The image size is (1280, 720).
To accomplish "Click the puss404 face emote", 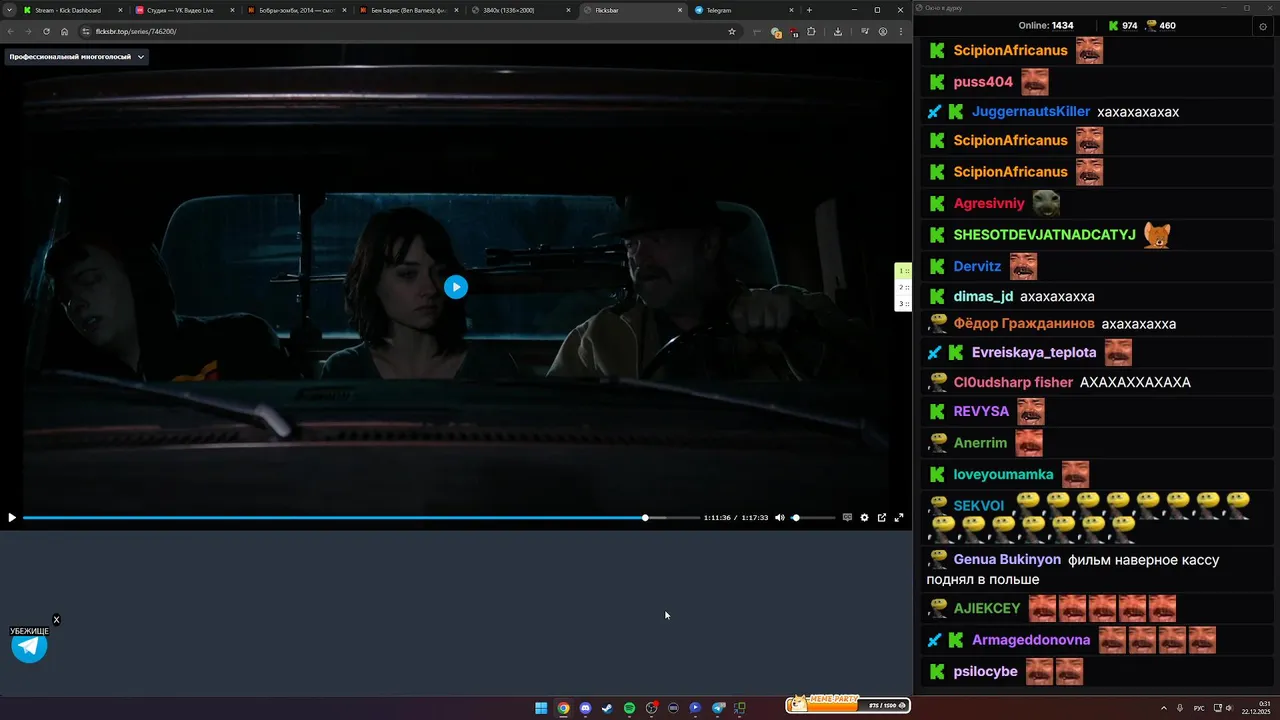I will tap(1035, 82).
